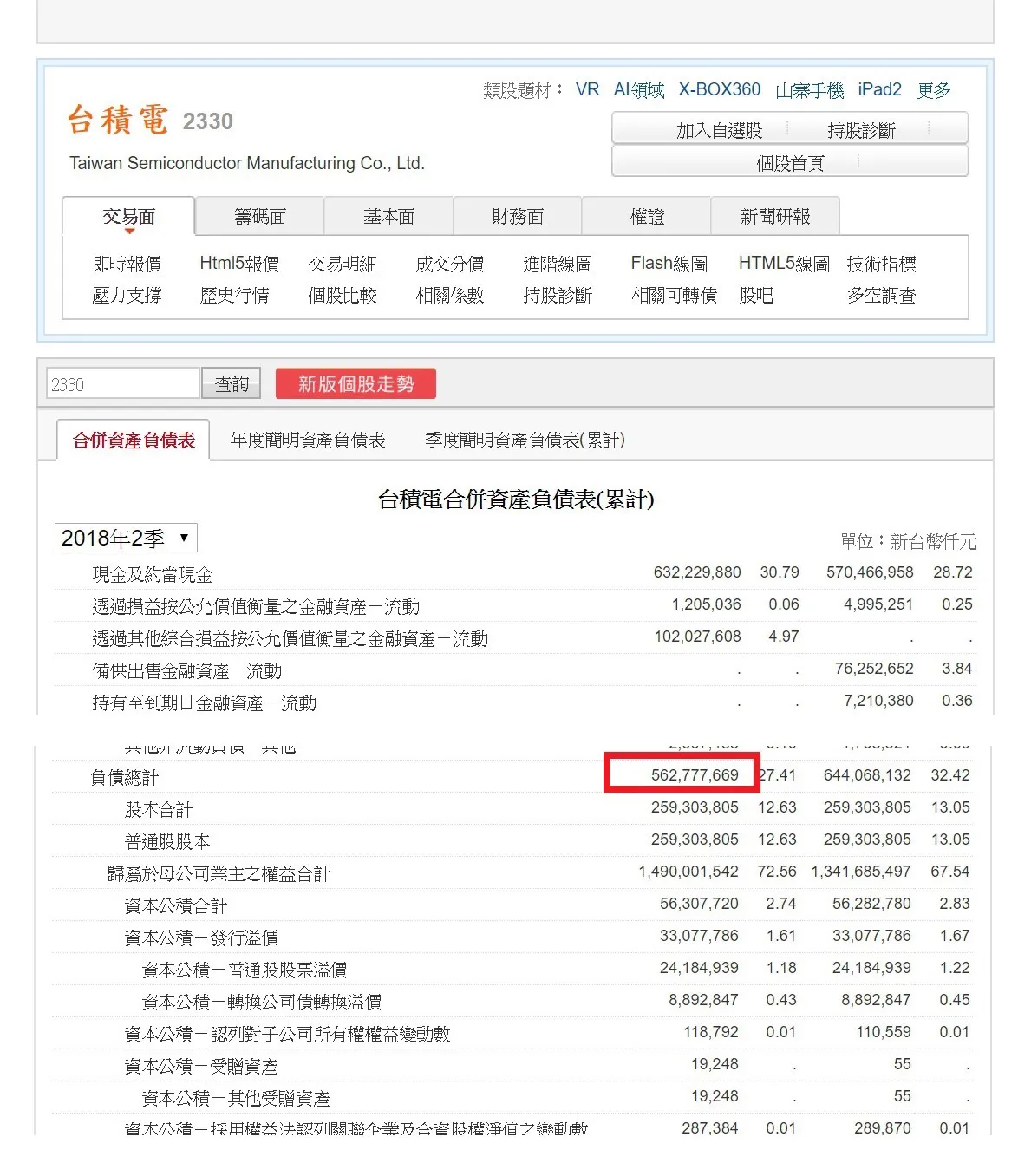Open the 權證 tab
This screenshot has width=1018, height=1176.
click(647, 216)
